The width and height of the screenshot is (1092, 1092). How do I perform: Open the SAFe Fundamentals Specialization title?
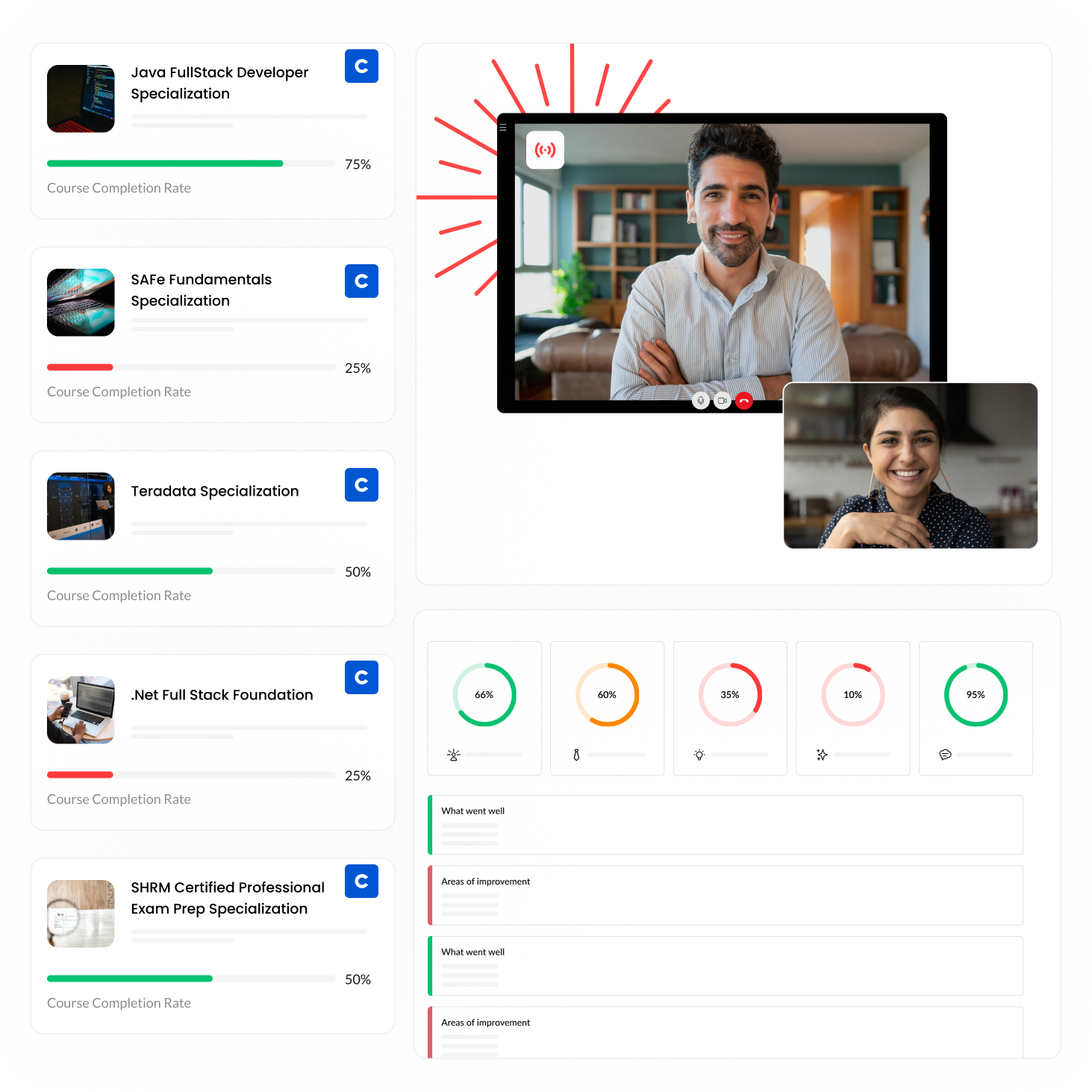coord(202,290)
